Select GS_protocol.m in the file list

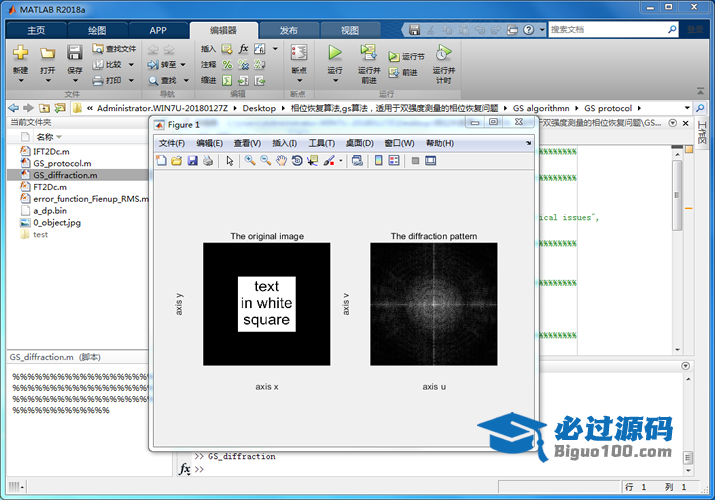coord(61,162)
